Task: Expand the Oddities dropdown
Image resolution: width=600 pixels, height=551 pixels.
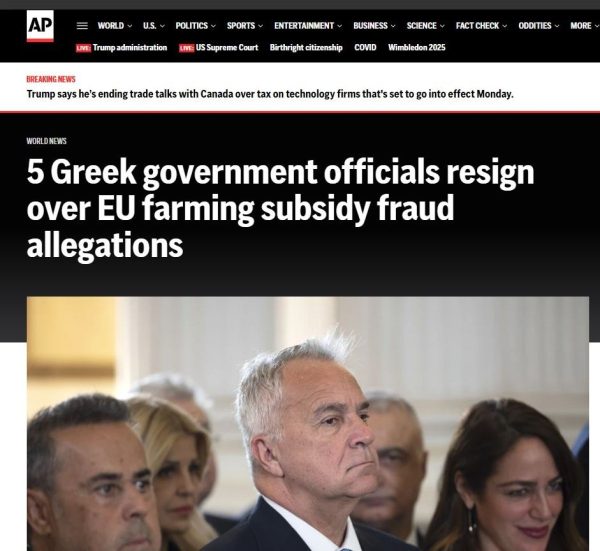Action: pos(539,26)
